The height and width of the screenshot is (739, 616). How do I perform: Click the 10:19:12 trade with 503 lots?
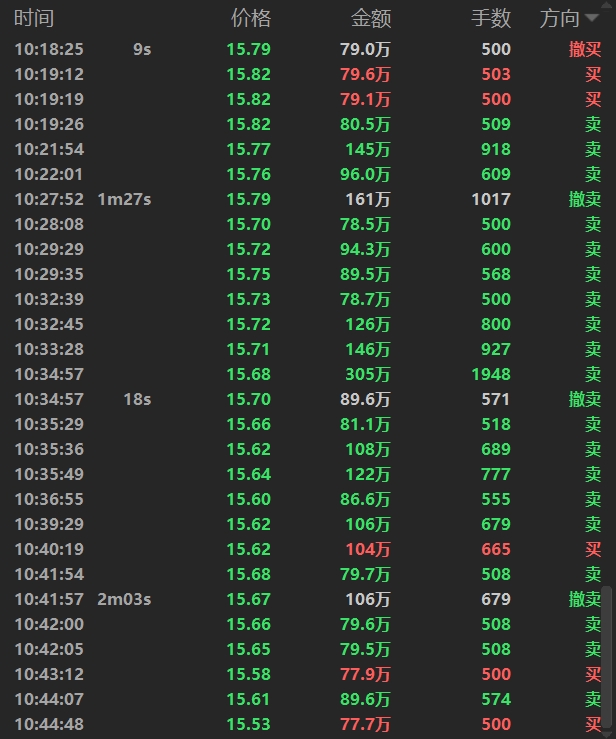pyautogui.click(x=300, y=74)
